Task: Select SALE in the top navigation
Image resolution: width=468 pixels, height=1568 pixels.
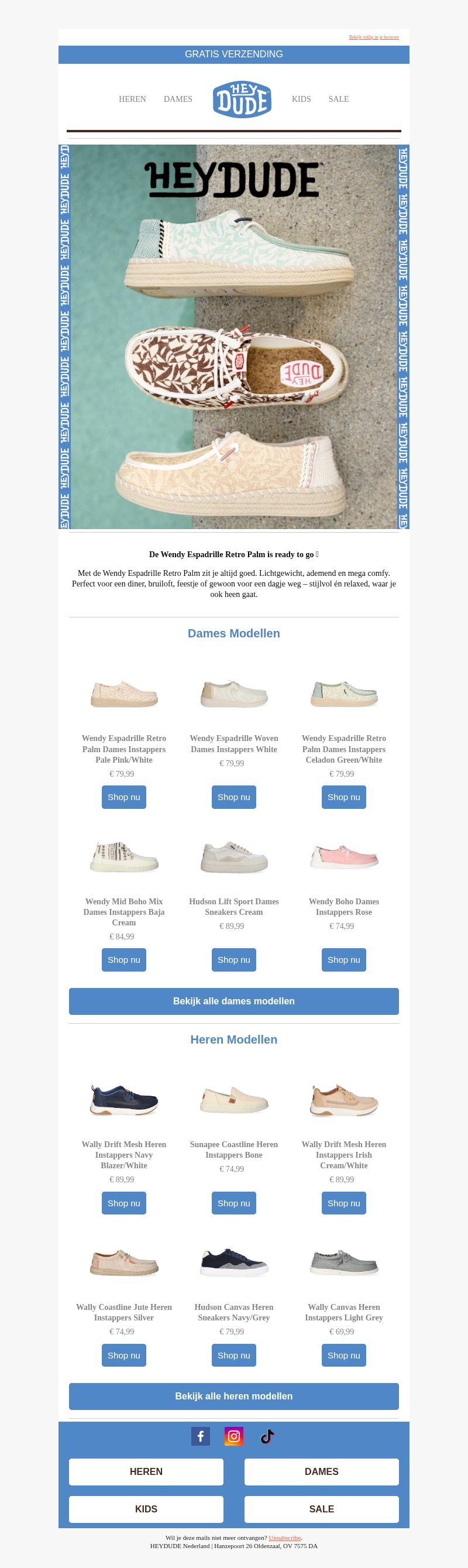Action: [x=338, y=99]
